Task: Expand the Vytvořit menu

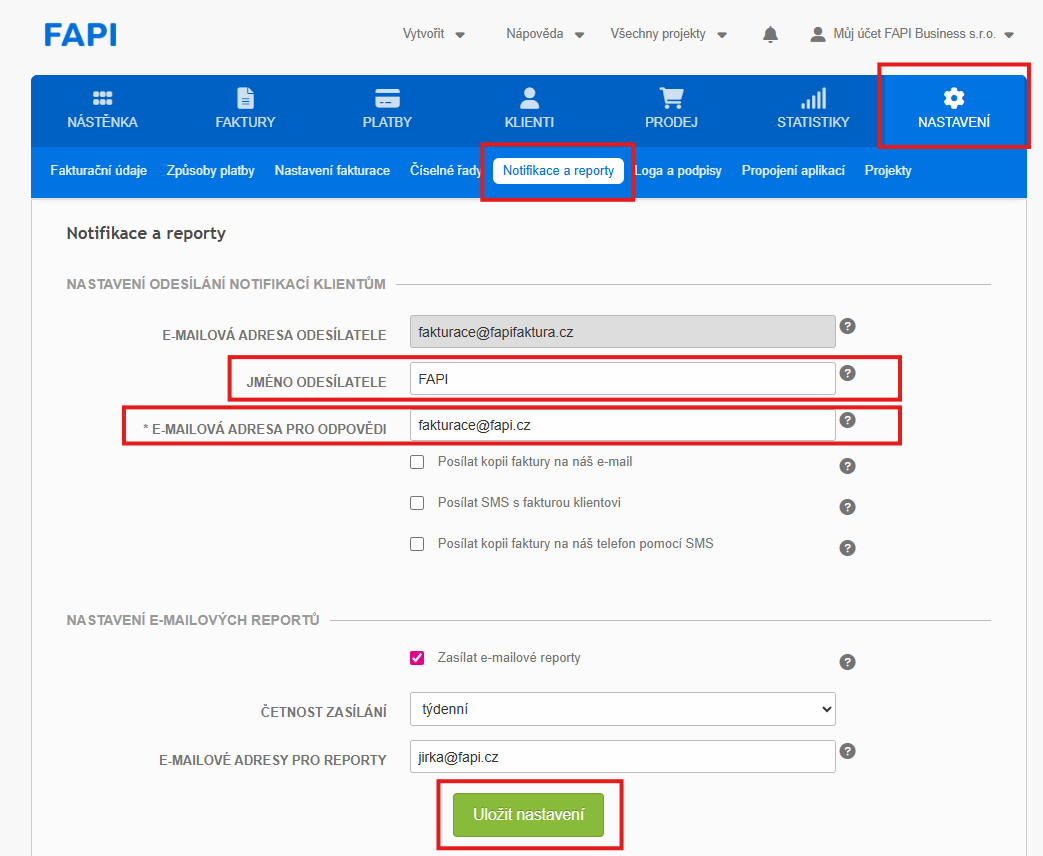Action: click(x=434, y=34)
